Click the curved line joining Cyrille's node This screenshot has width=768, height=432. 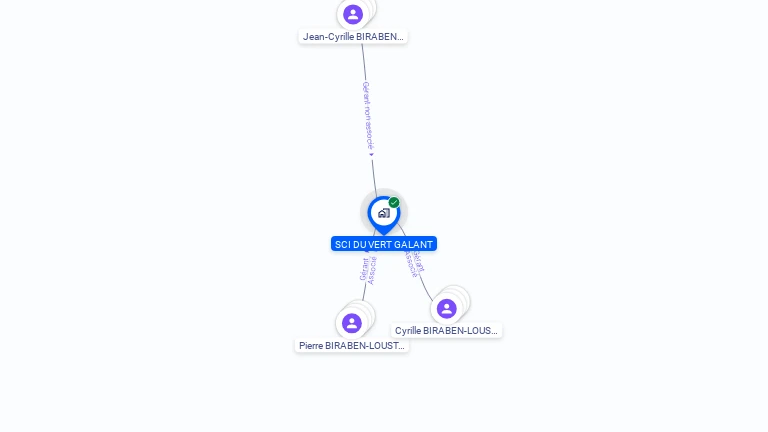point(425,288)
